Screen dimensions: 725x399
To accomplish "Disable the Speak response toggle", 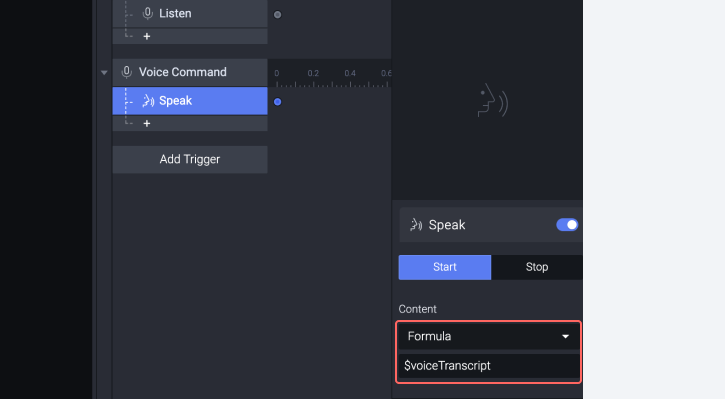I will tap(567, 225).
